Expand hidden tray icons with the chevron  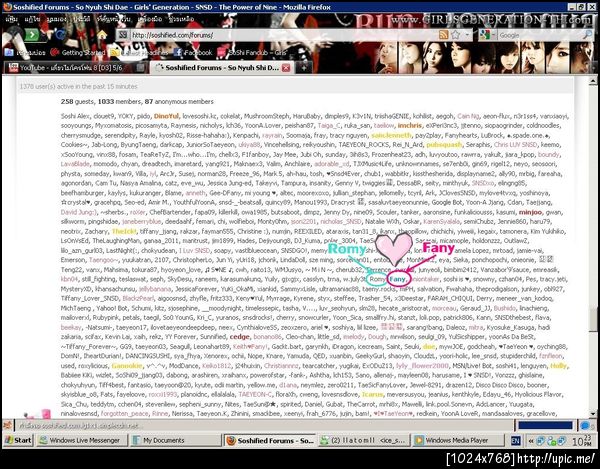coord(531,441)
